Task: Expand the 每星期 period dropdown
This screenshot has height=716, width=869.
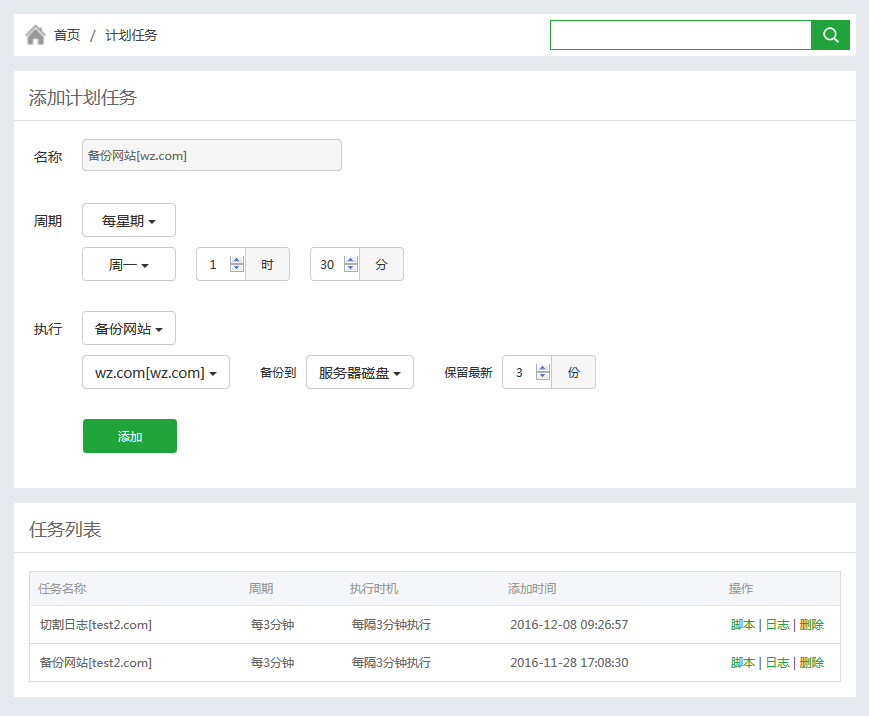Action: (129, 221)
